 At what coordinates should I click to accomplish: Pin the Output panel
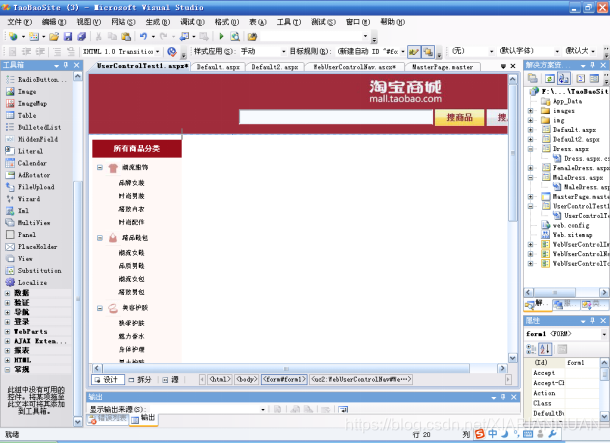coord(503,397)
